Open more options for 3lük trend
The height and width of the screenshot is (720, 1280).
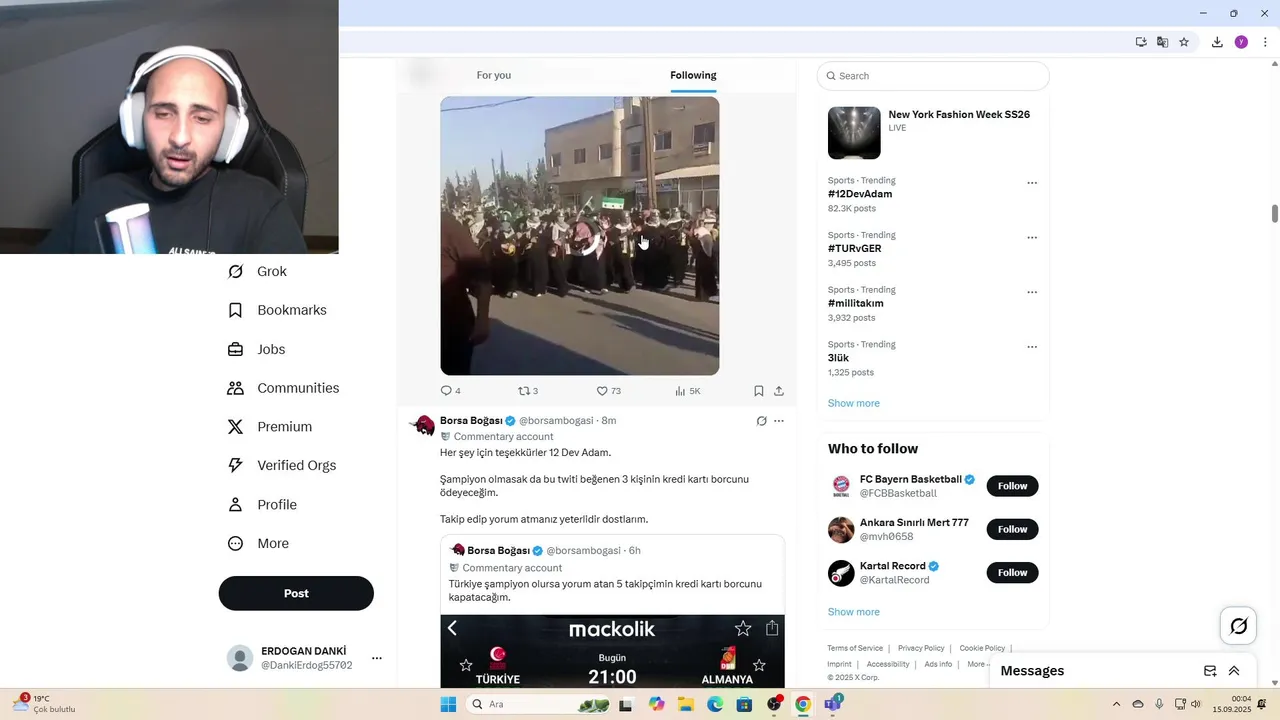1032,347
